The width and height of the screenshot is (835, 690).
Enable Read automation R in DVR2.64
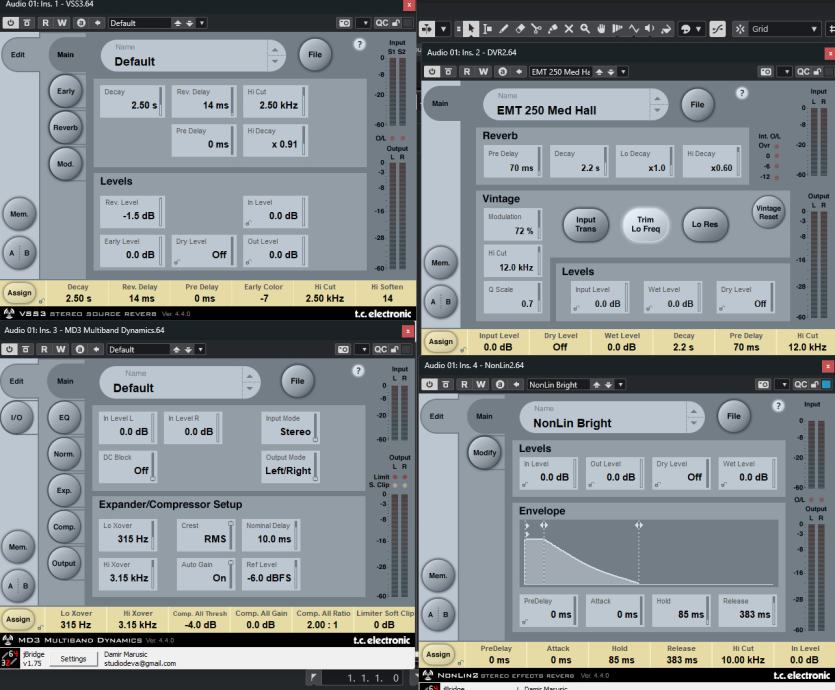pyautogui.click(x=466, y=71)
